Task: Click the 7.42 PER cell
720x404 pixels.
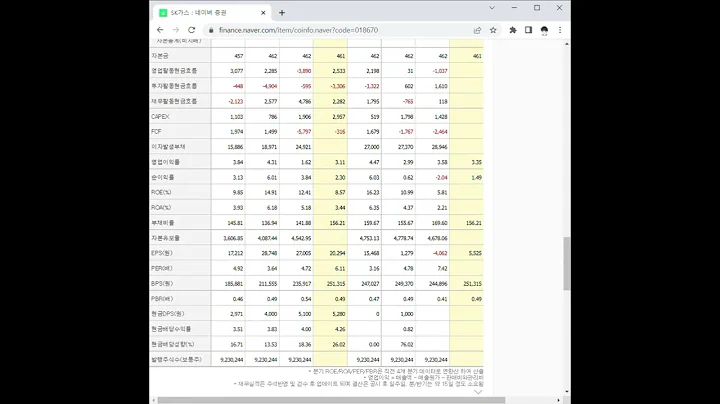Action: point(442,268)
